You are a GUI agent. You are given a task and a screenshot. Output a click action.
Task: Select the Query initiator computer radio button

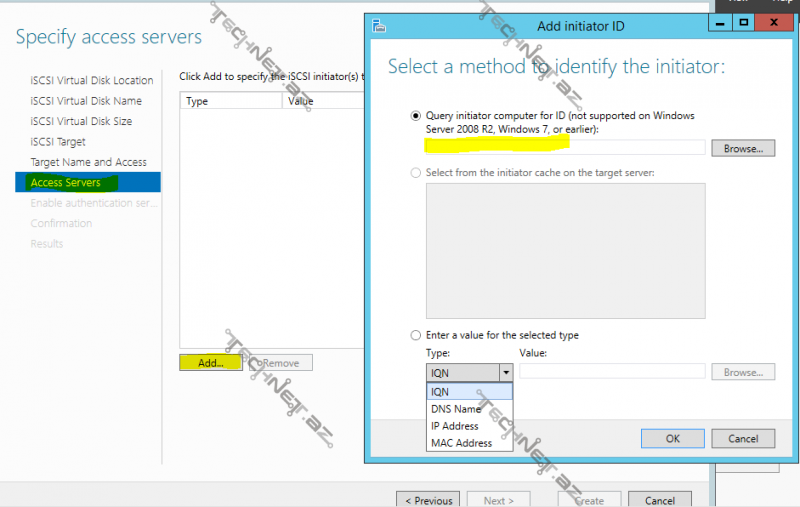click(x=416, y=116)
